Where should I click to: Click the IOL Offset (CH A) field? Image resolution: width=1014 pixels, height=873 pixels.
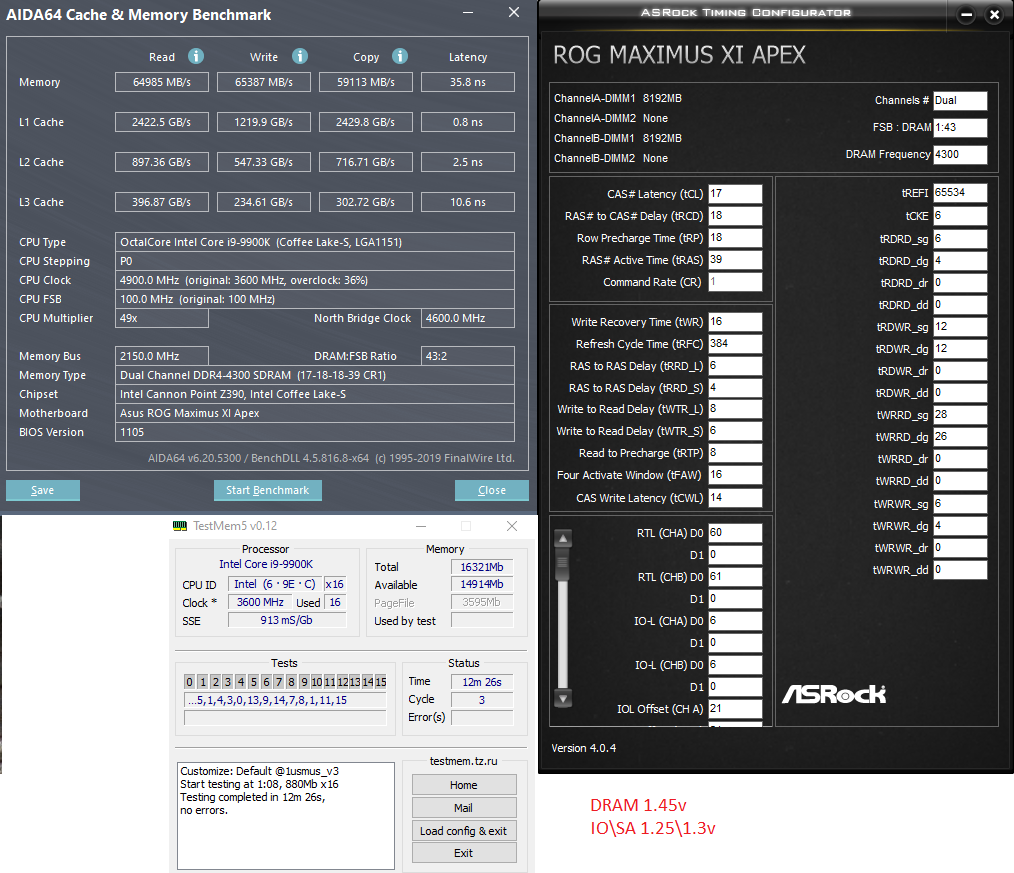pos(735,709)
